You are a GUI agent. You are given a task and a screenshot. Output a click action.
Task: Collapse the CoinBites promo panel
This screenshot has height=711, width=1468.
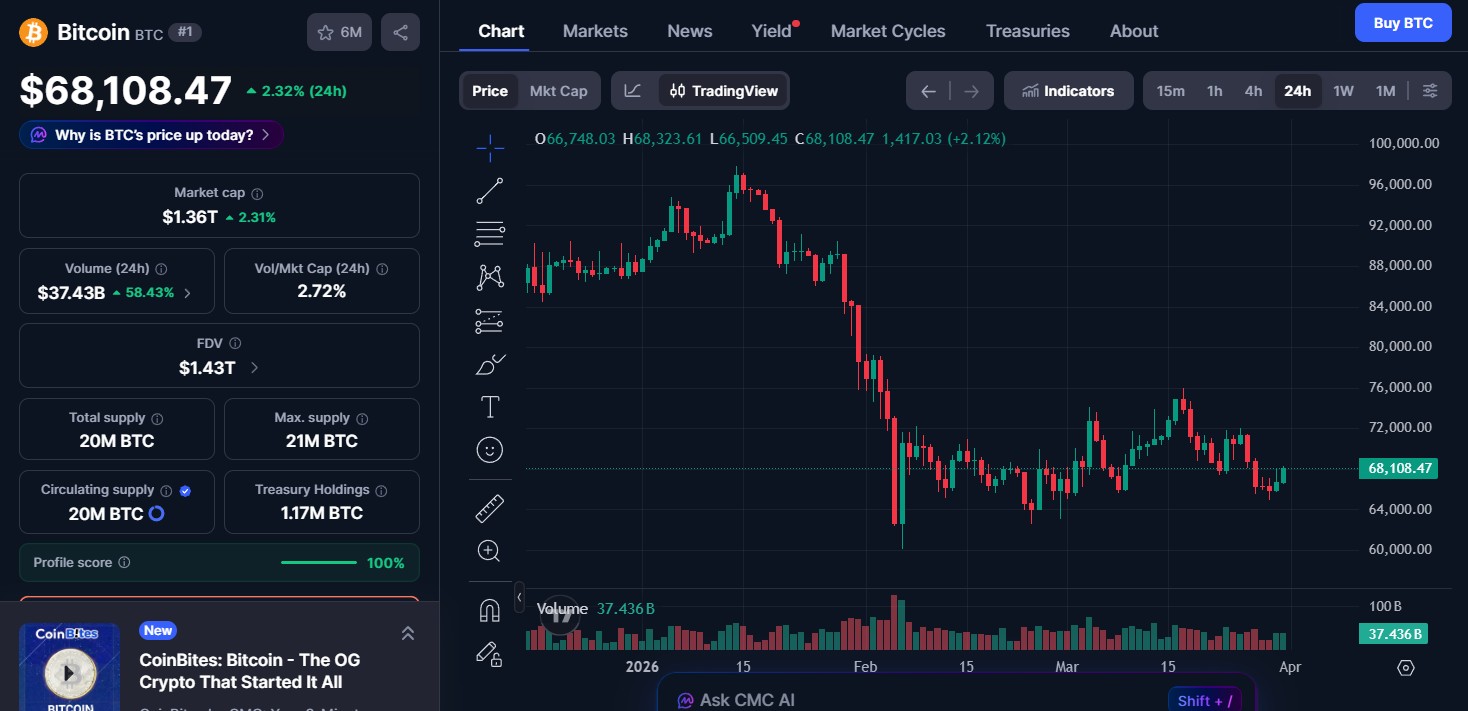click(407, 633)
